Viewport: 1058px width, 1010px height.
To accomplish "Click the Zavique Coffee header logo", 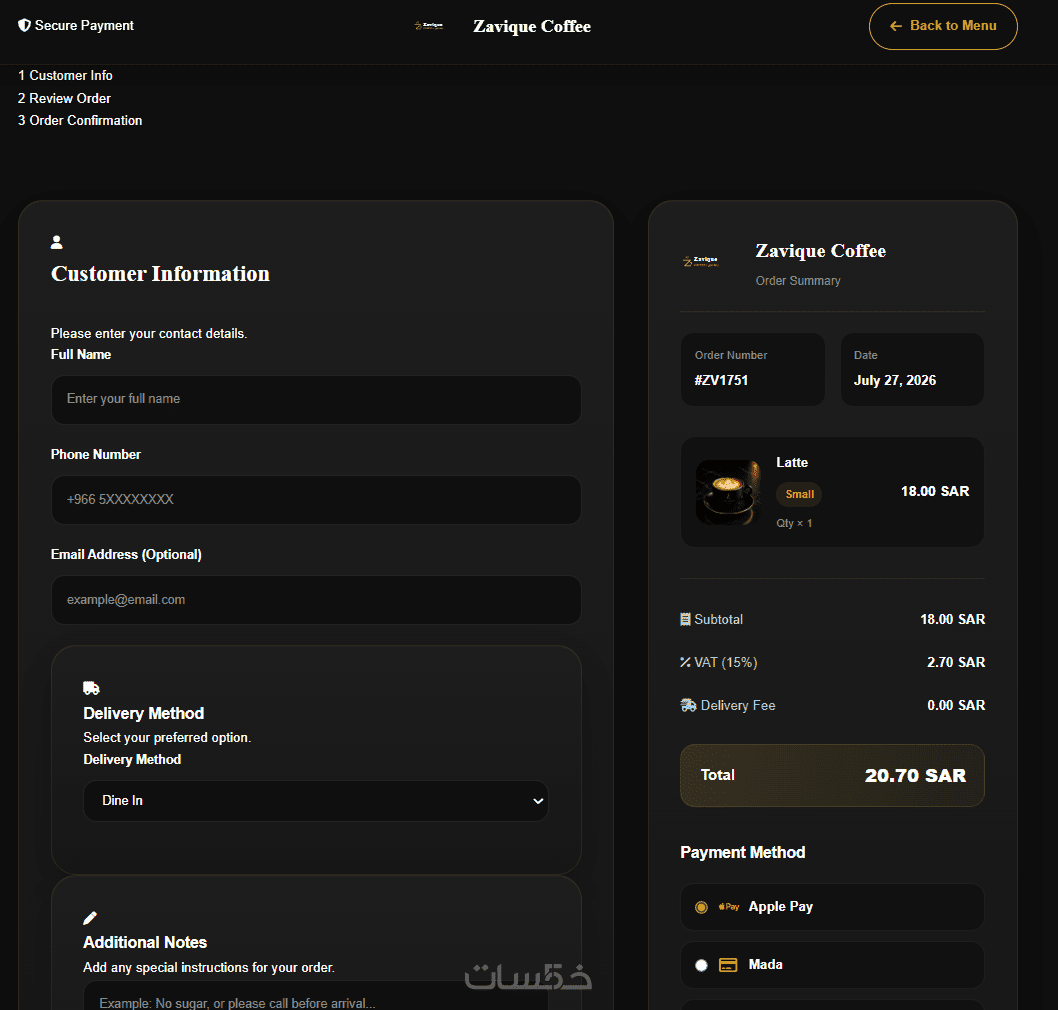I will point(428,26).
